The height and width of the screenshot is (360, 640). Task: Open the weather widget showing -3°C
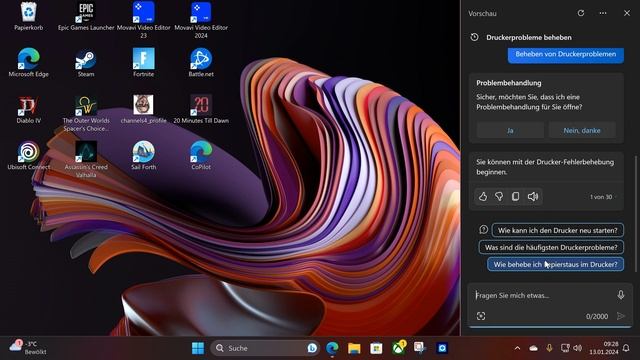28,348
